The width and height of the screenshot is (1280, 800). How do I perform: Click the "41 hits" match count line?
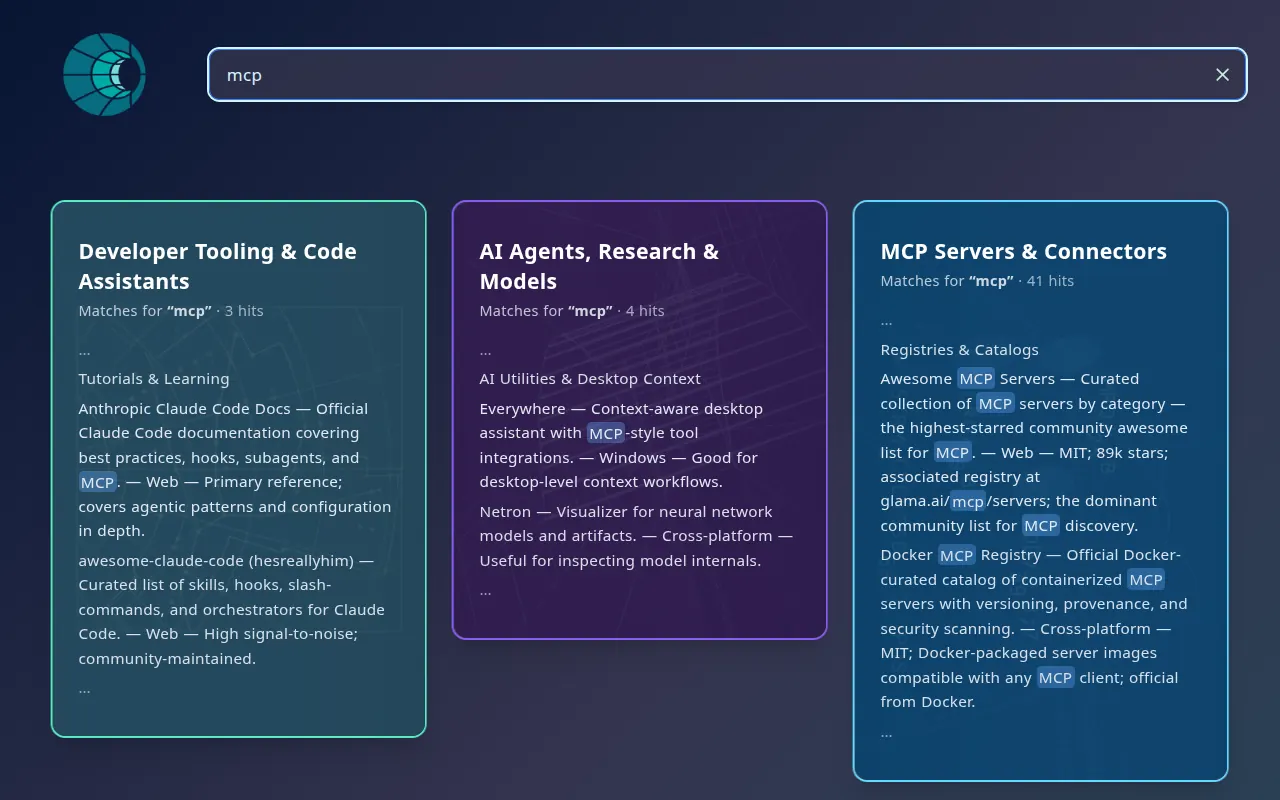pos(977,281)
